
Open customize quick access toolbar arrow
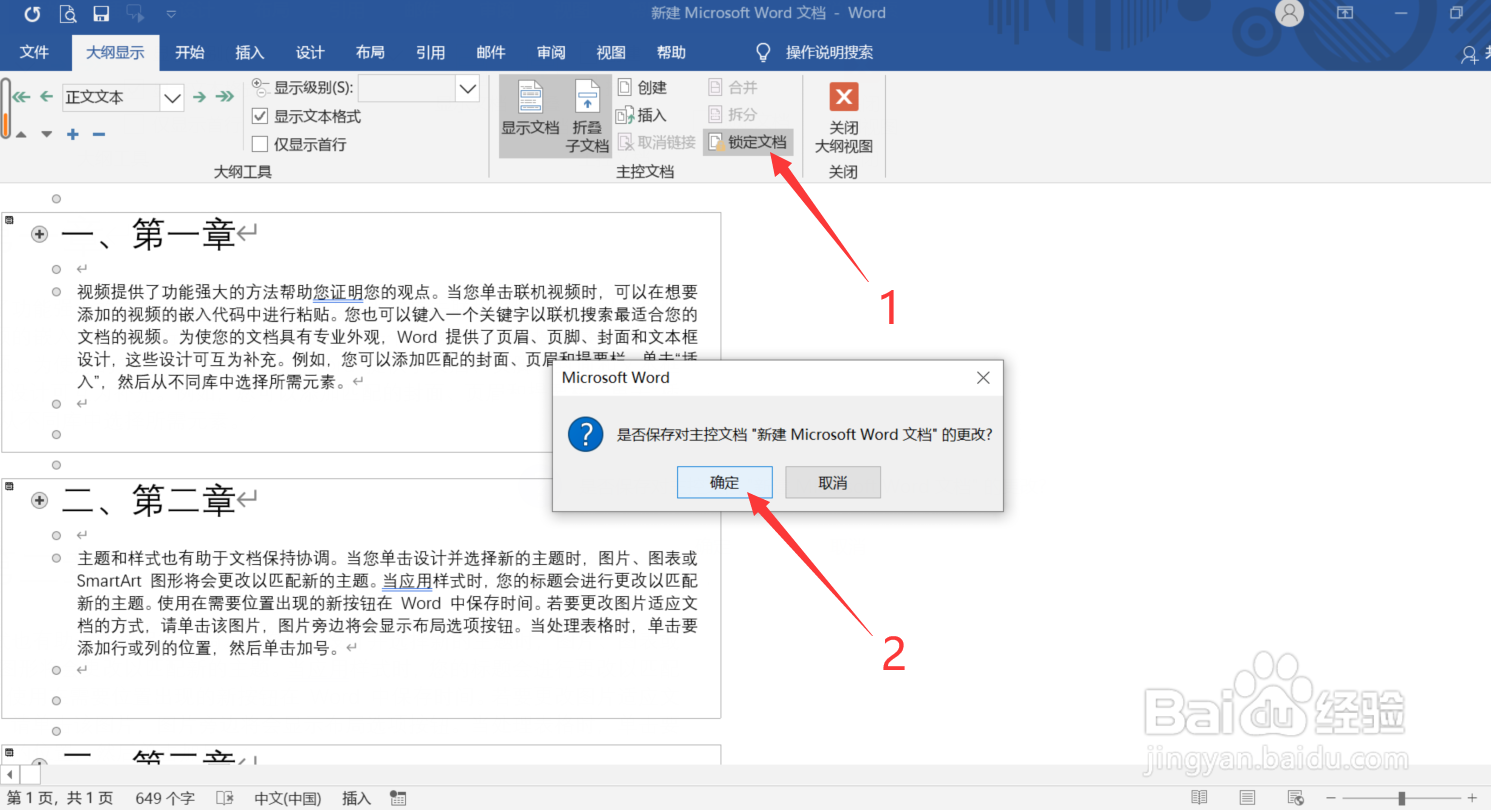[x=170, y=14]
